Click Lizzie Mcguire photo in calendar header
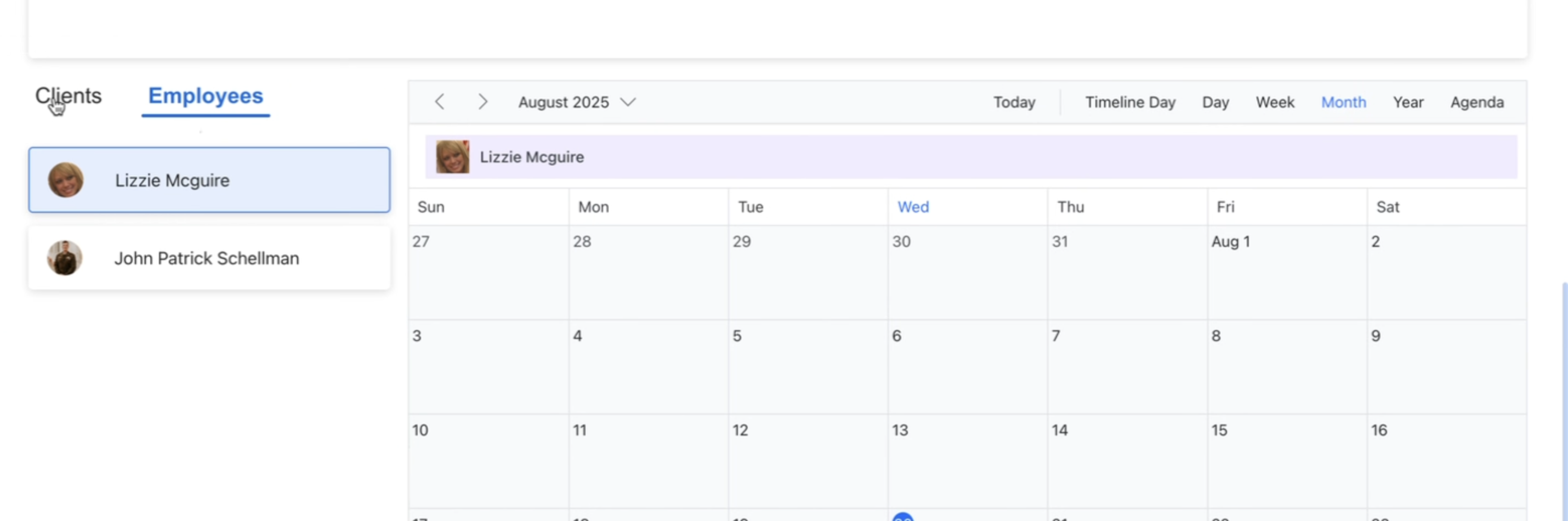This screenshot has height=521, width=1568. pyautogui.click(x=452, y=157)
